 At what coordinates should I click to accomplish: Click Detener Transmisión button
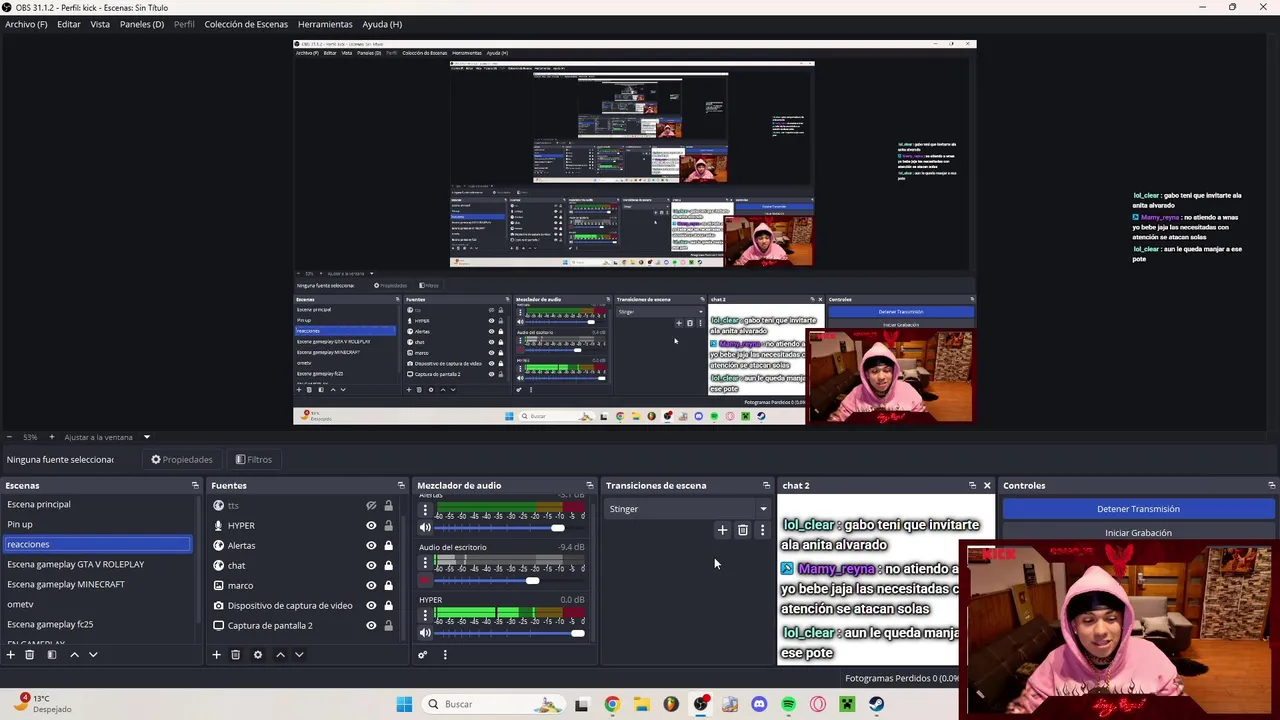coord(1138,509)
